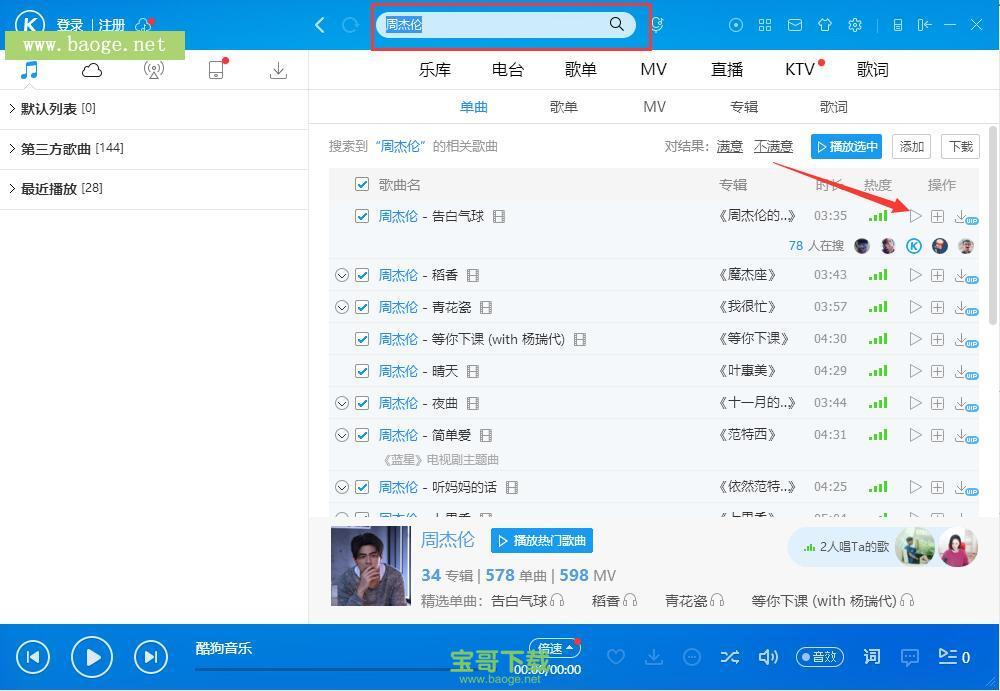Check the 稻香 song checkbox
Screen dimensions: 1000x691
click(362, 275)
